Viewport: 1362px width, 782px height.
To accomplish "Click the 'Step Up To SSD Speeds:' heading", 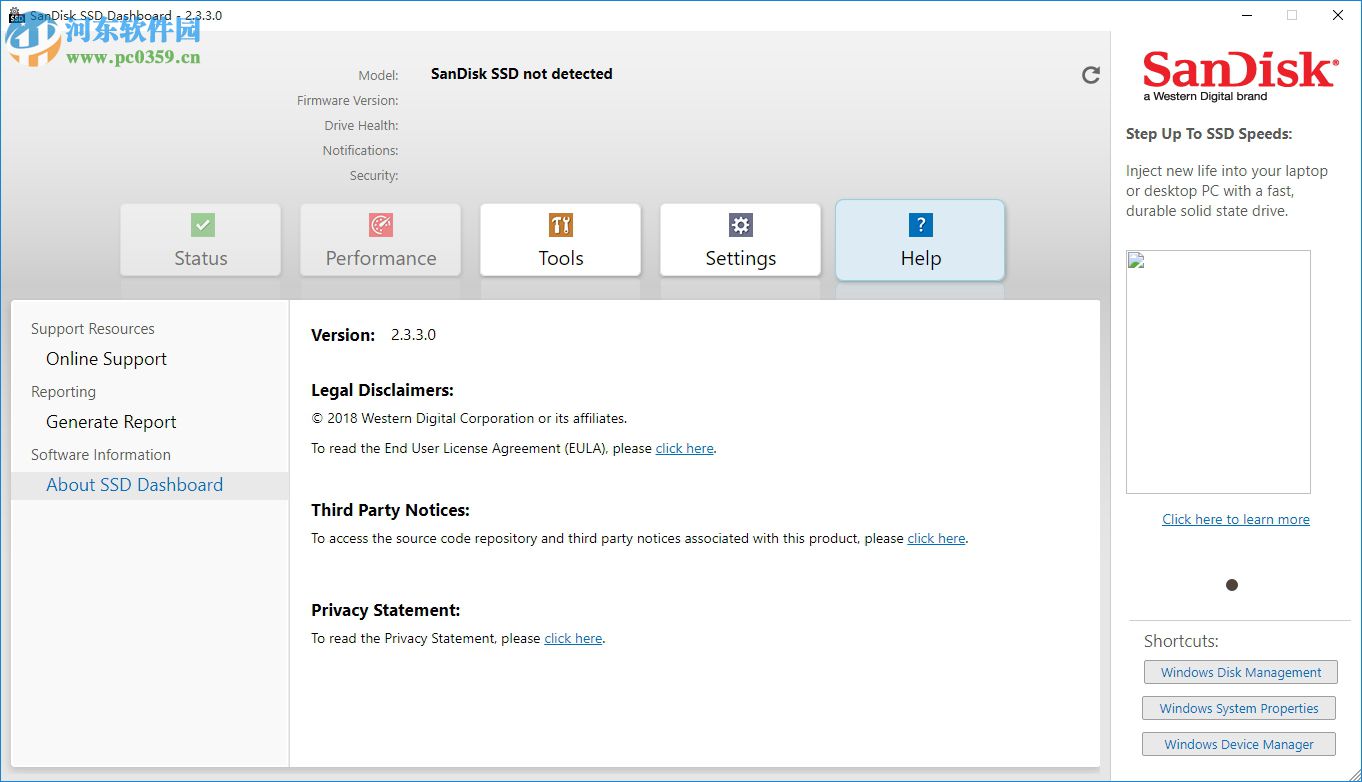I will [1209, 134].
